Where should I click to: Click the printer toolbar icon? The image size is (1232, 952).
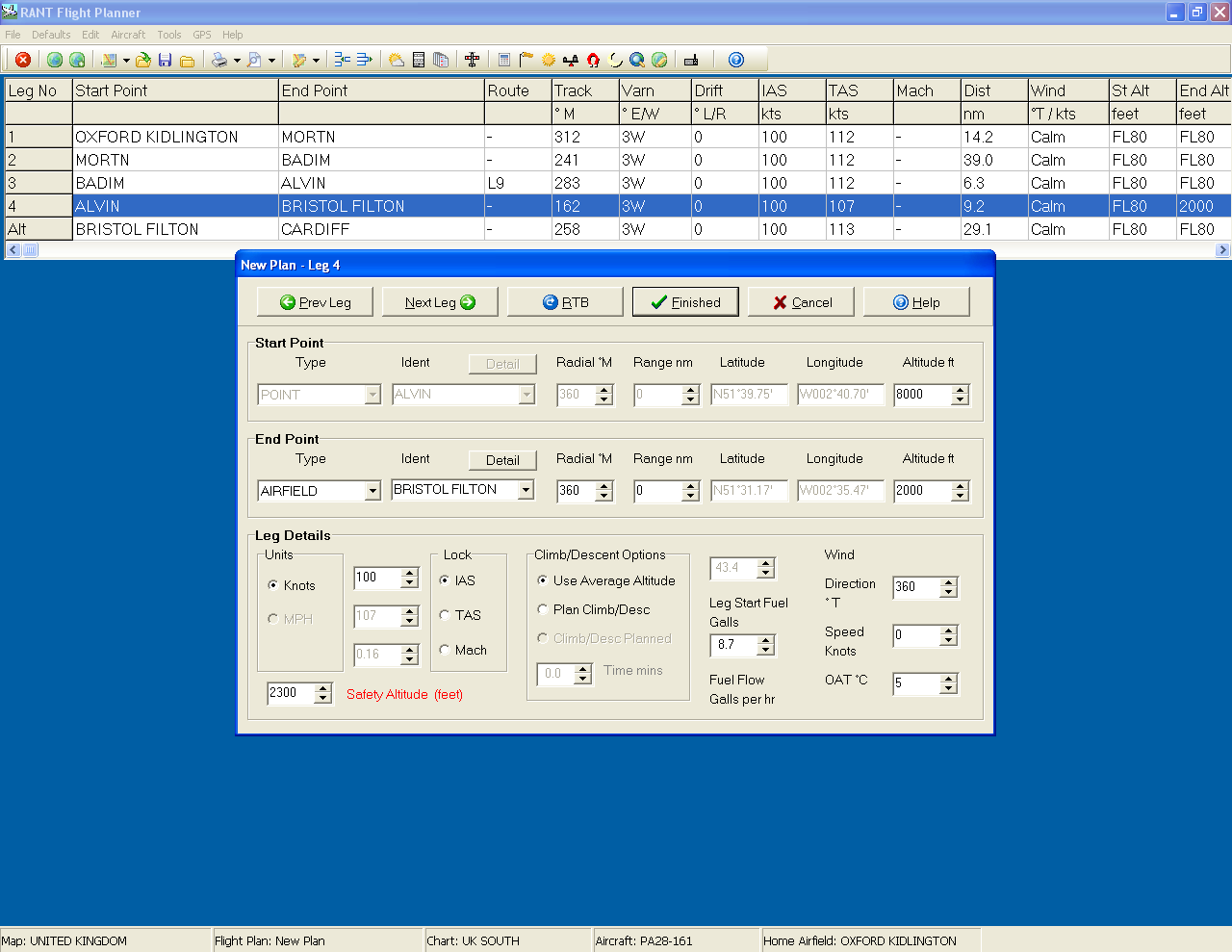[x=219, y=60]
